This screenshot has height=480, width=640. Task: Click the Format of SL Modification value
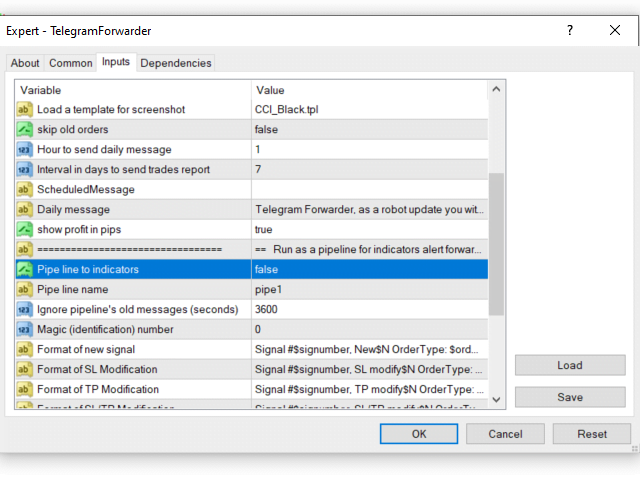coord(370,369)
